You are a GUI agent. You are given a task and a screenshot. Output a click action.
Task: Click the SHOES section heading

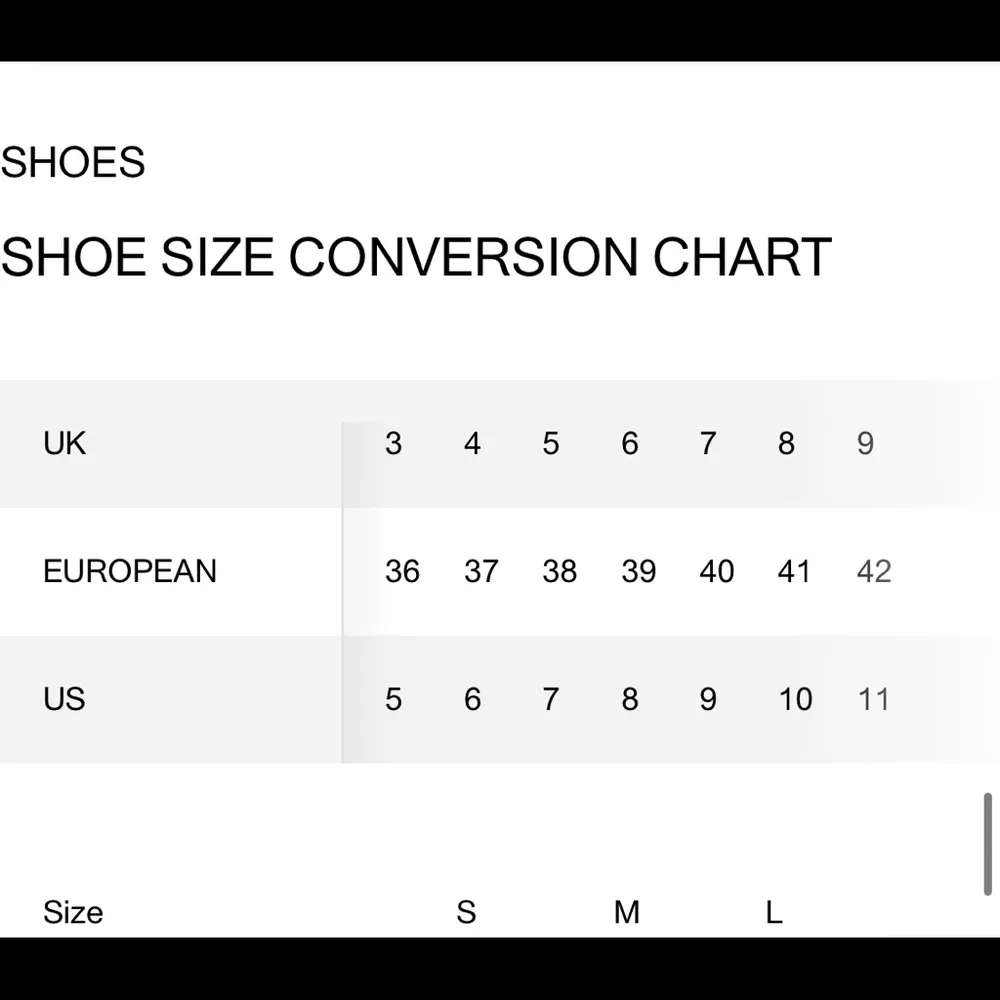tap(73, 162)
